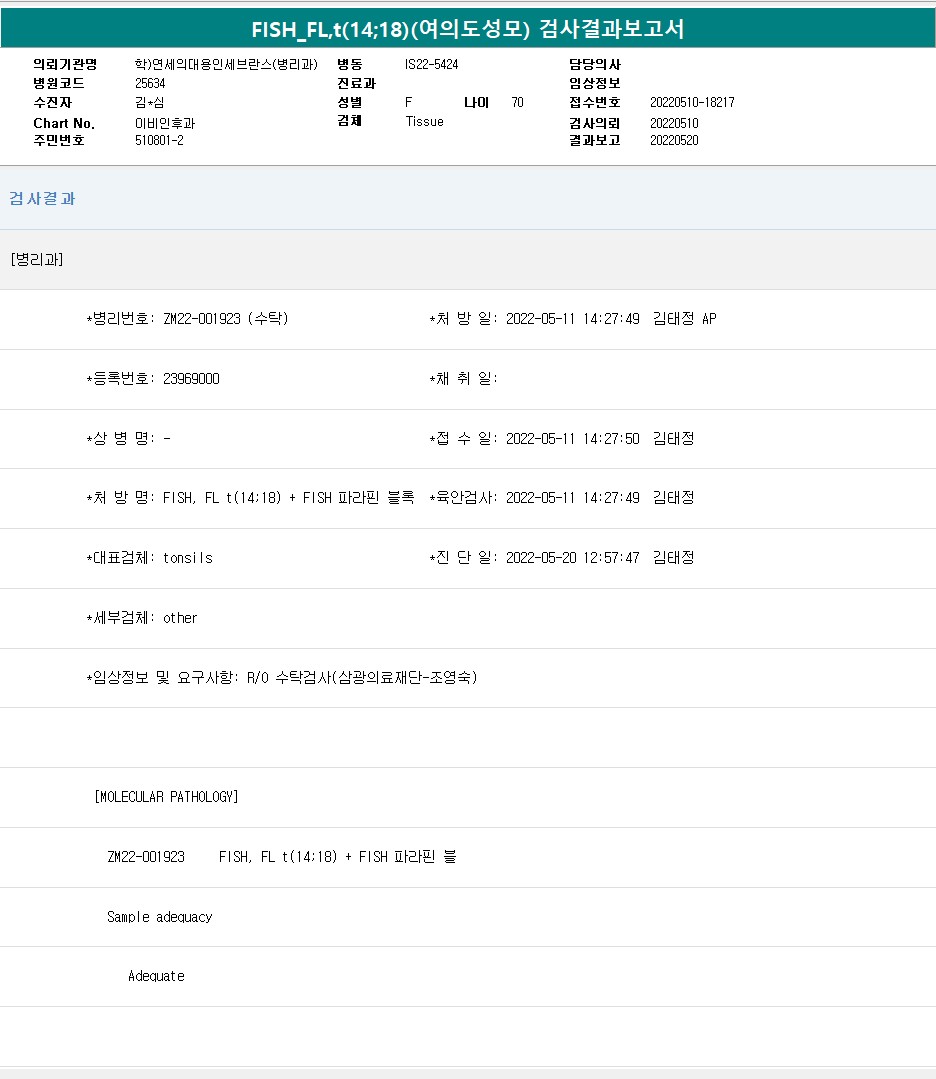Select the 채 취 일 field label
Viewport: 936px width, 1079px height.
coord(463,378)
